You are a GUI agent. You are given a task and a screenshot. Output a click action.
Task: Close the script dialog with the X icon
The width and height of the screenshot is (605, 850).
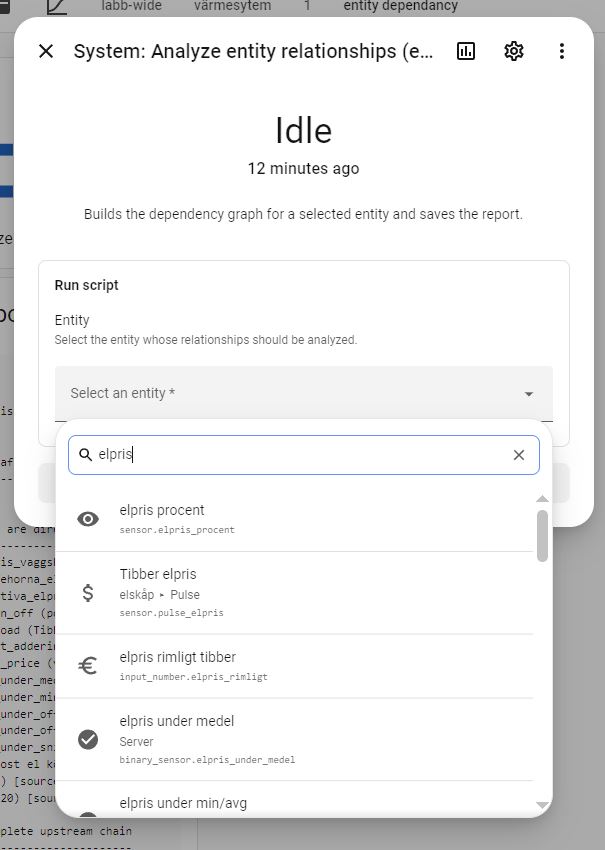(x=46, y=51)
